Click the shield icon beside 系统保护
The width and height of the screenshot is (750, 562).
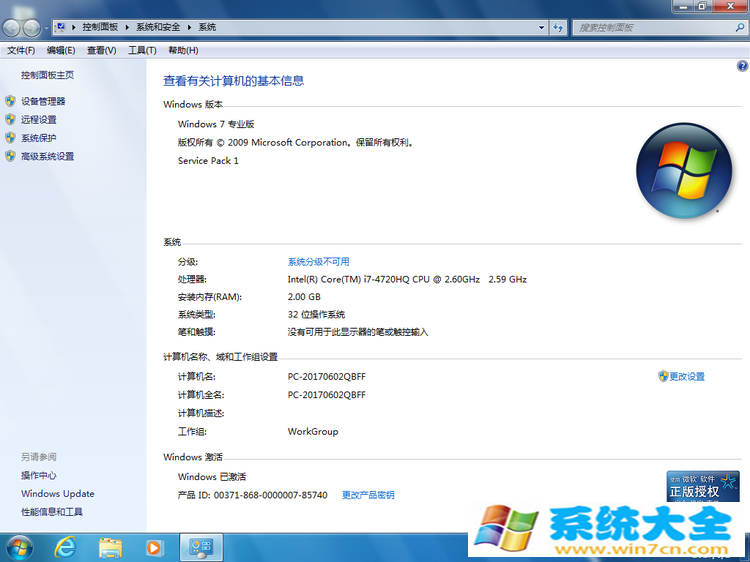[11, 138]
